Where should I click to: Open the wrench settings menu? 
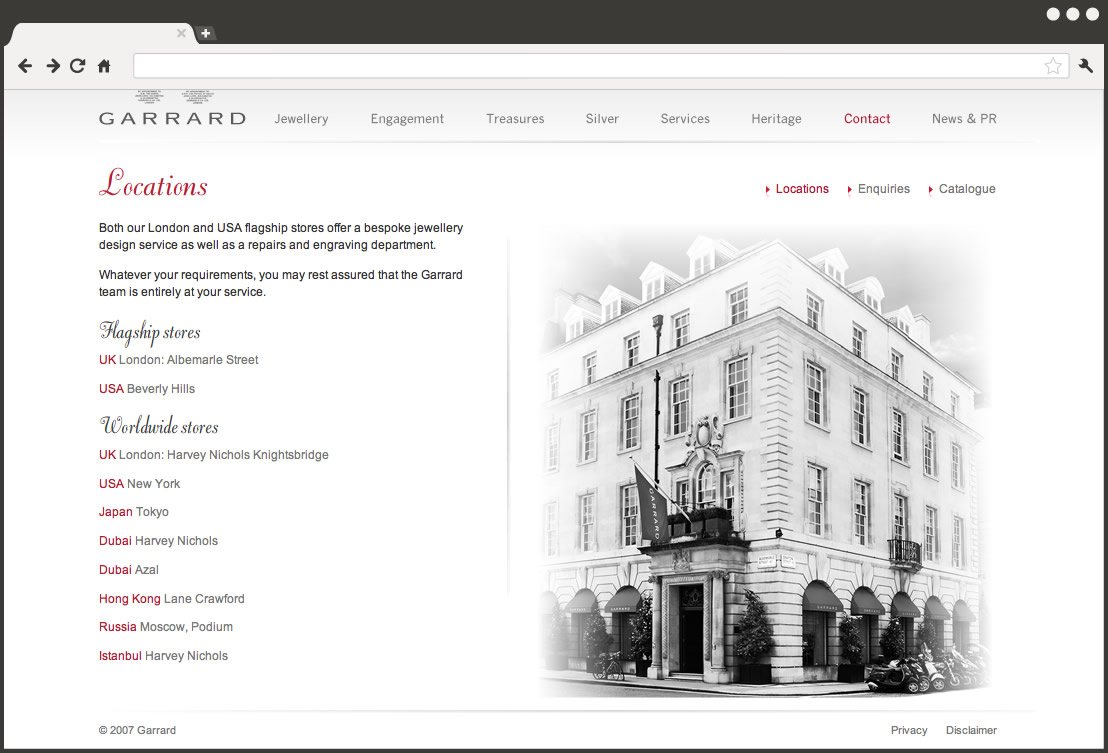click(x=1086, y=66)
